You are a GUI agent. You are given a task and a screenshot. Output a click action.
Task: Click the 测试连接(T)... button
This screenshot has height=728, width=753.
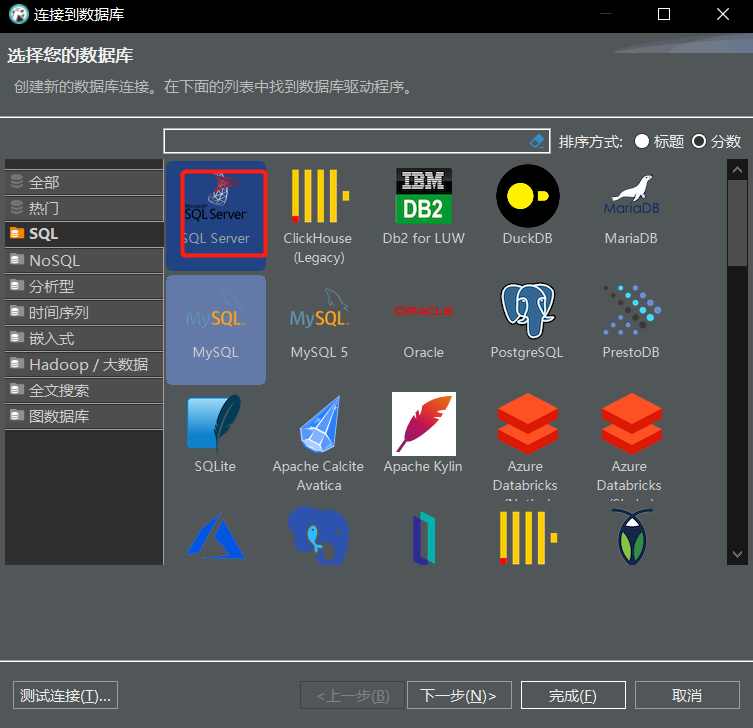pos(65,695)
